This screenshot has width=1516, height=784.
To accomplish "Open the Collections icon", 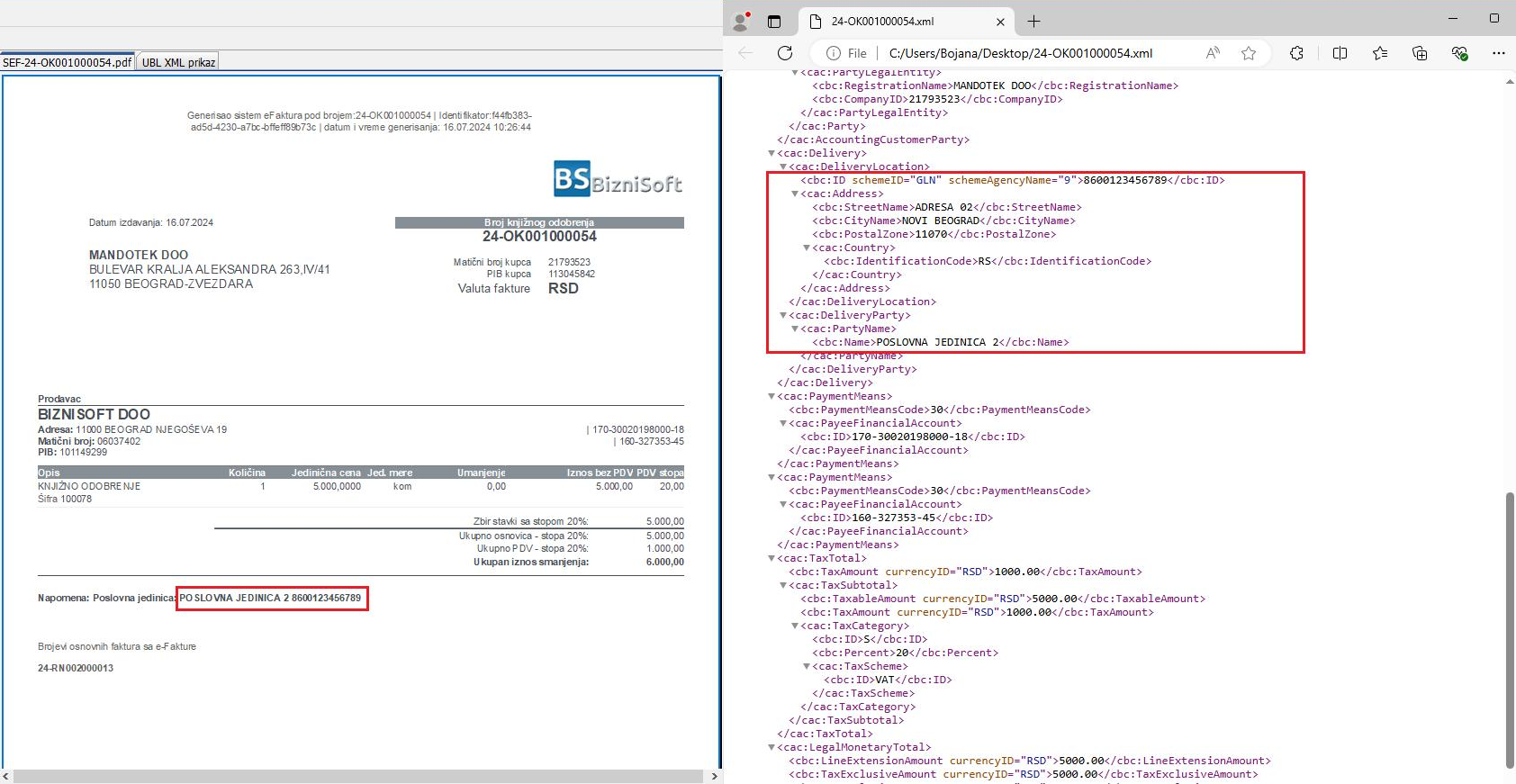I will [1420, 53].
